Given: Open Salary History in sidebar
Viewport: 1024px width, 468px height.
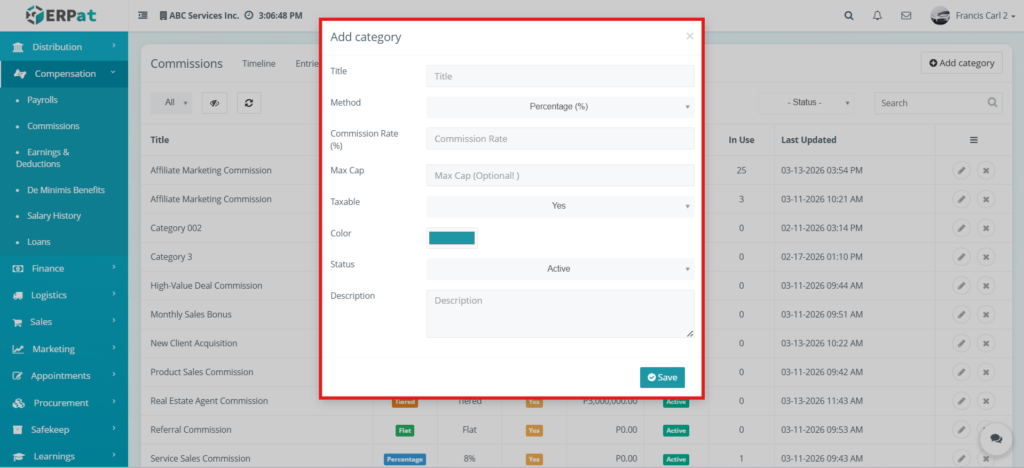Looking at the screenshot, I should [x=54, y=215].
